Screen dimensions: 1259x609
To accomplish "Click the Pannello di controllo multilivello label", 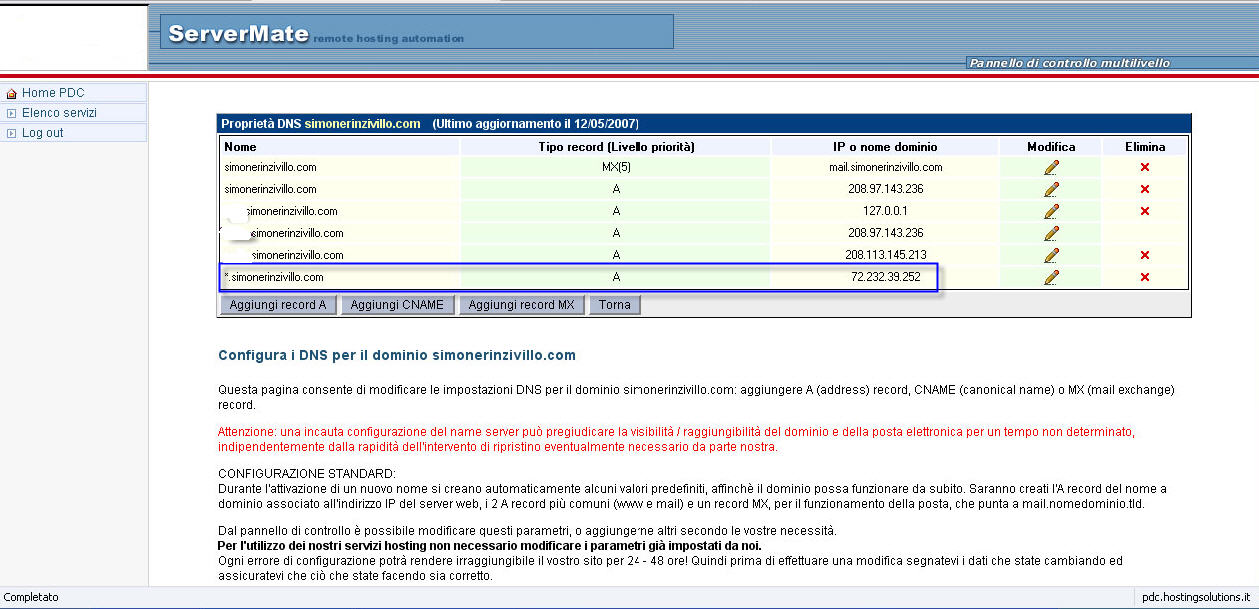I will (1069, 63).
